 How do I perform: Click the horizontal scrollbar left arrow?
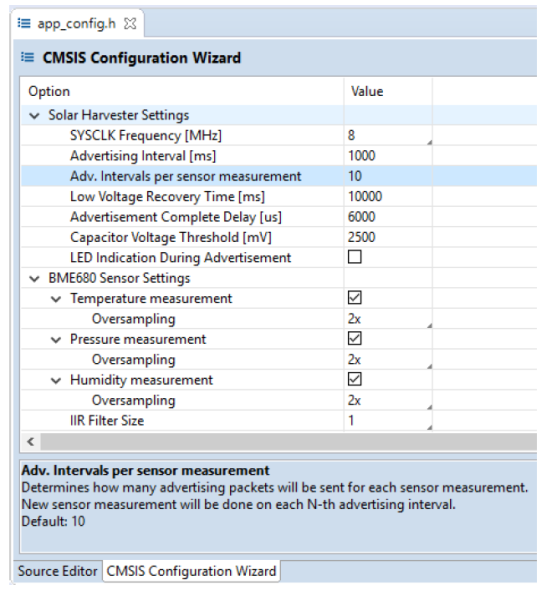31,442
